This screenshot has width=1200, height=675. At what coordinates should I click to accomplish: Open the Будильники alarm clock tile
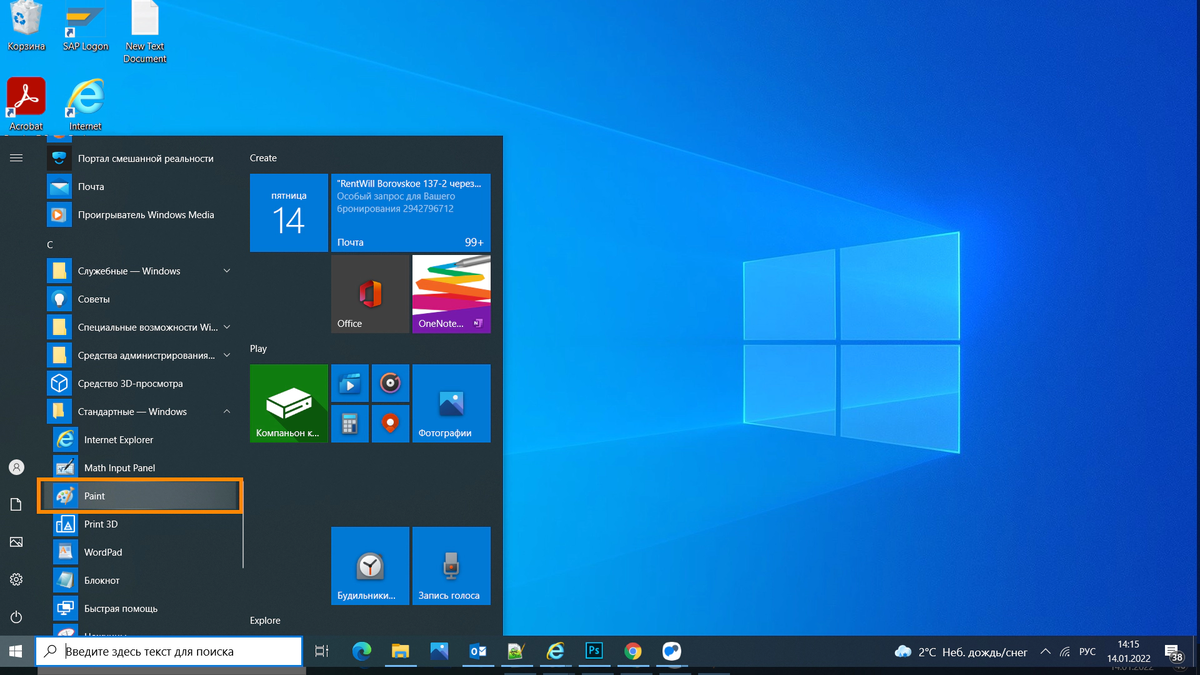click(370, 566)
